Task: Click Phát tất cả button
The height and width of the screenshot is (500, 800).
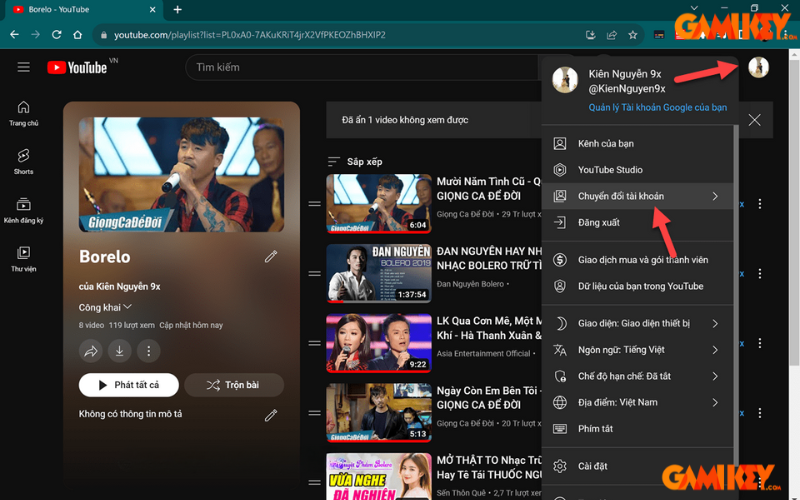Action: [129, 385]
